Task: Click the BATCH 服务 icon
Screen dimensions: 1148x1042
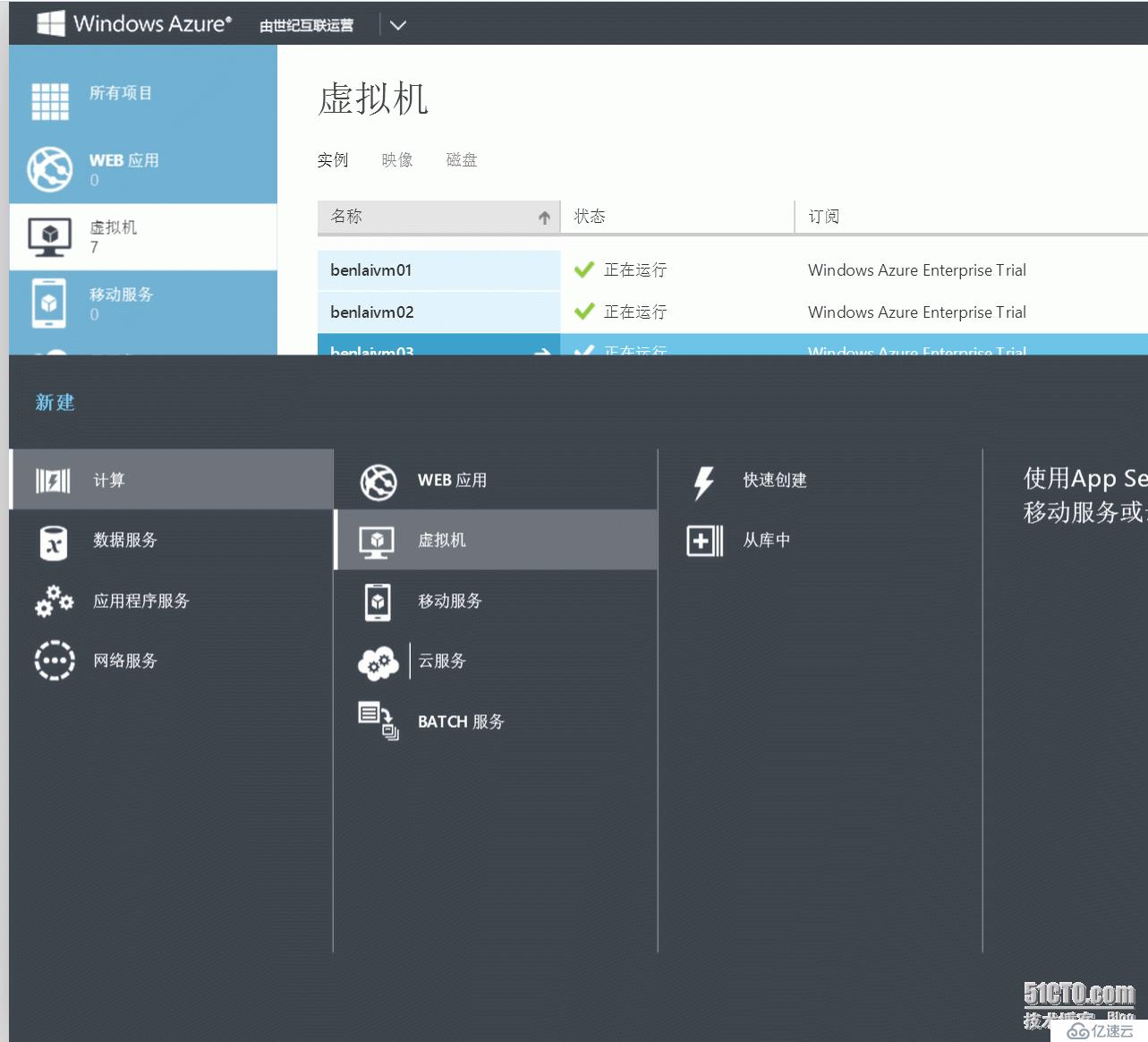Action: point(378,722)
